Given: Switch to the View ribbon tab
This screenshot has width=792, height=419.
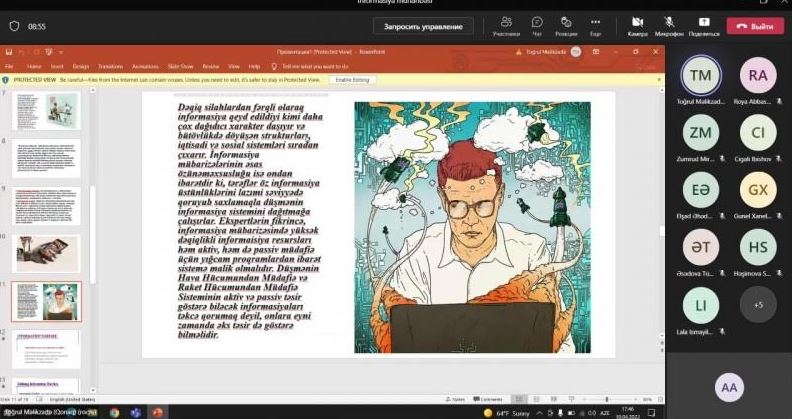Looking at the screenshot, I should point(233,67).
